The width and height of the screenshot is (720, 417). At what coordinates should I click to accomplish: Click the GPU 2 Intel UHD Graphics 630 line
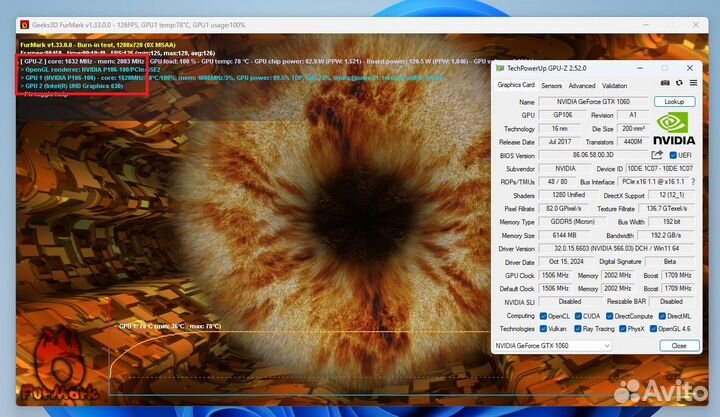click(72, 86)
